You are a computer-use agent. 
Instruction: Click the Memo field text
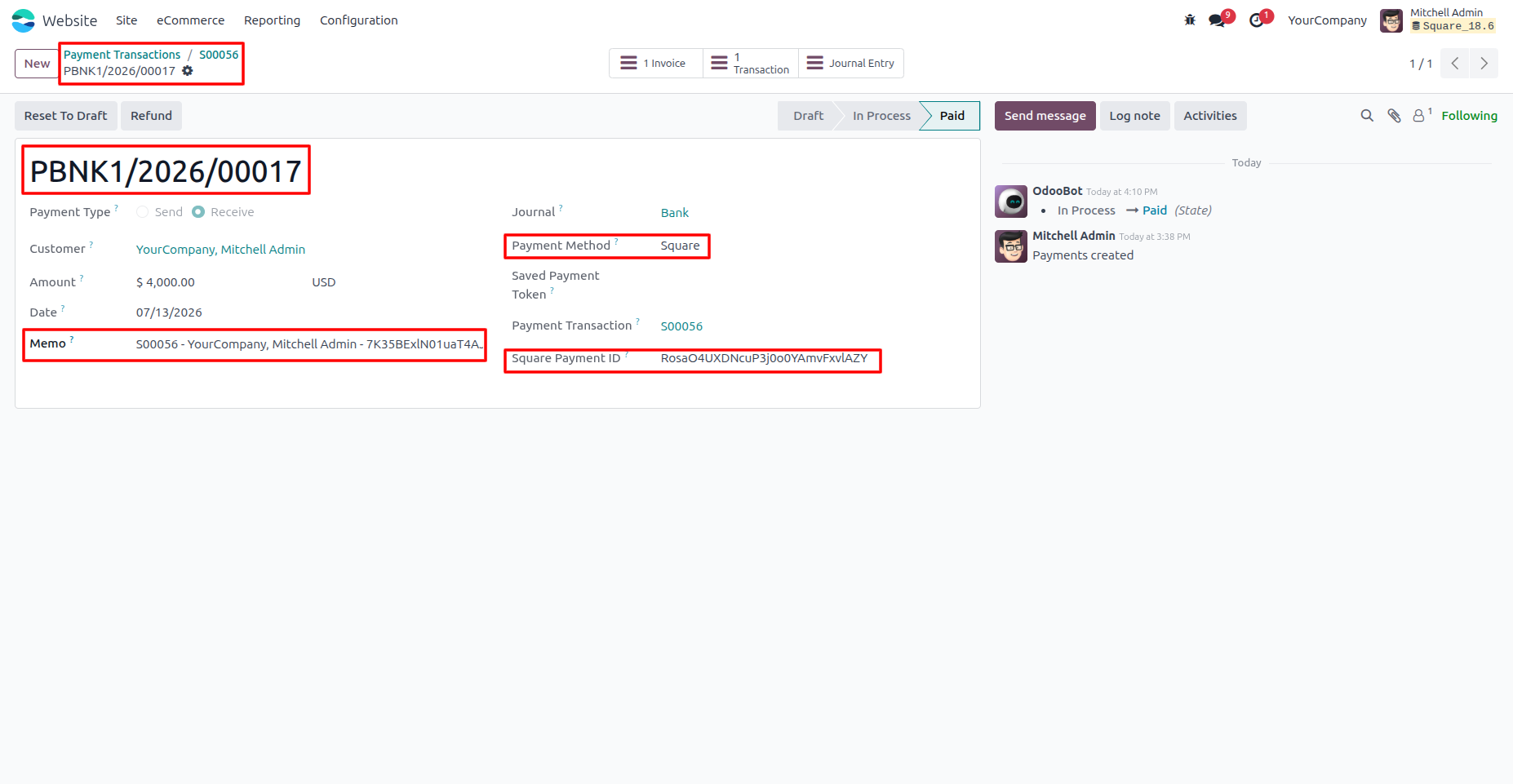tap(310, 344)
